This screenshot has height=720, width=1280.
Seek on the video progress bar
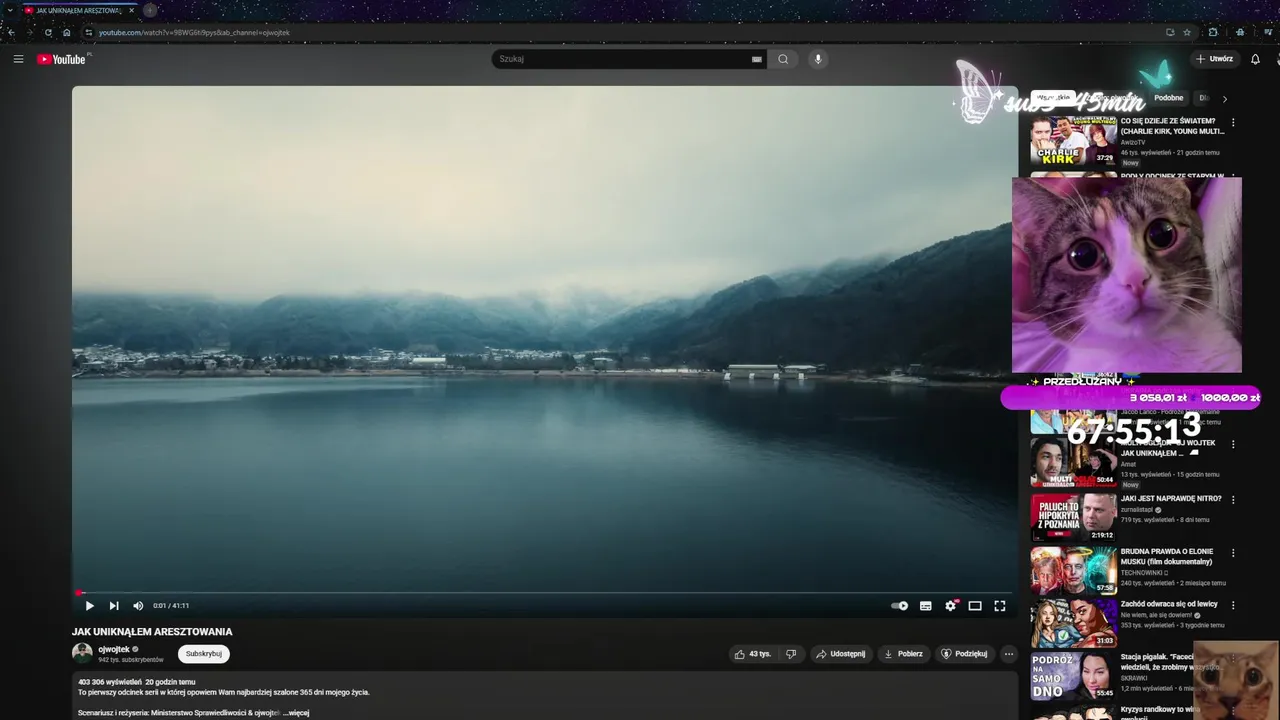click(x=545, y=592)
